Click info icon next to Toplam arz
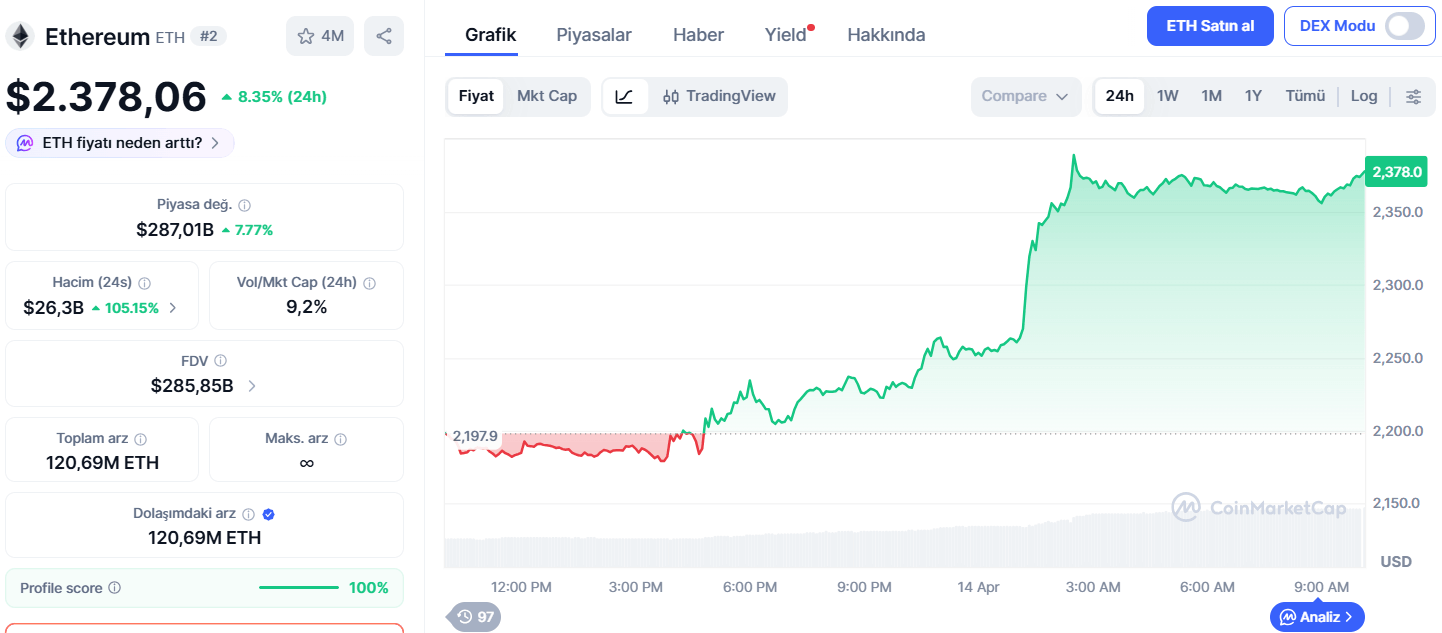The width and height of the screenshot is (1442, 633). pos(140,439)
